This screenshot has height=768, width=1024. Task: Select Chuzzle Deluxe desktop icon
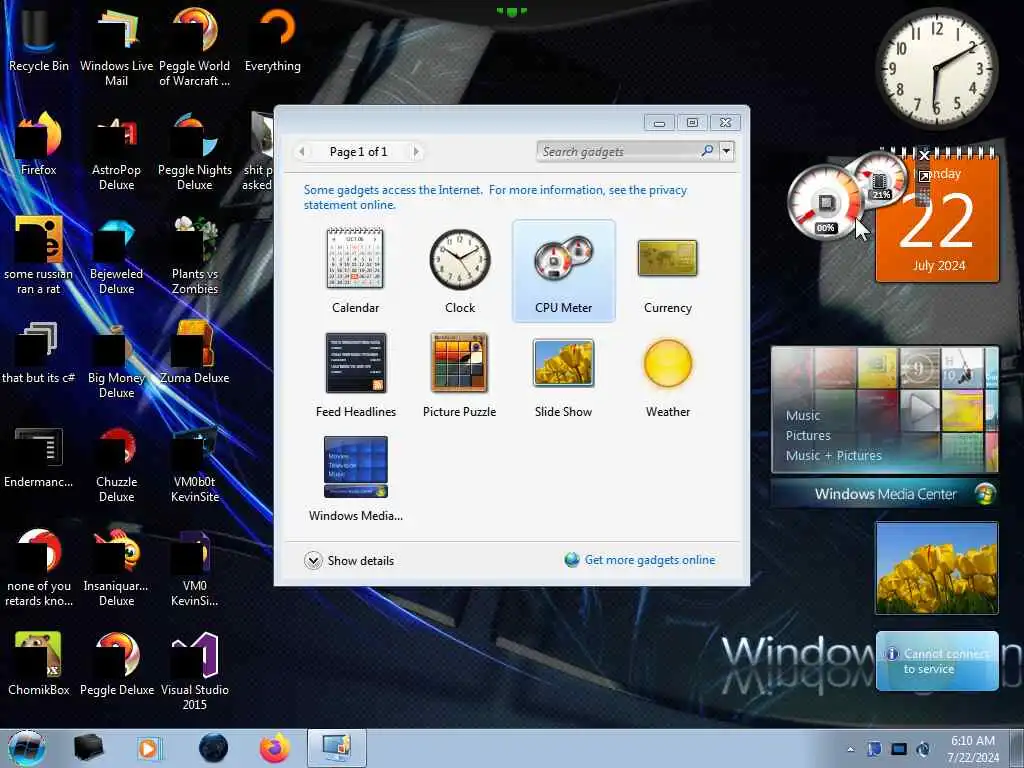pyautogui.click(x=116, y=463)
